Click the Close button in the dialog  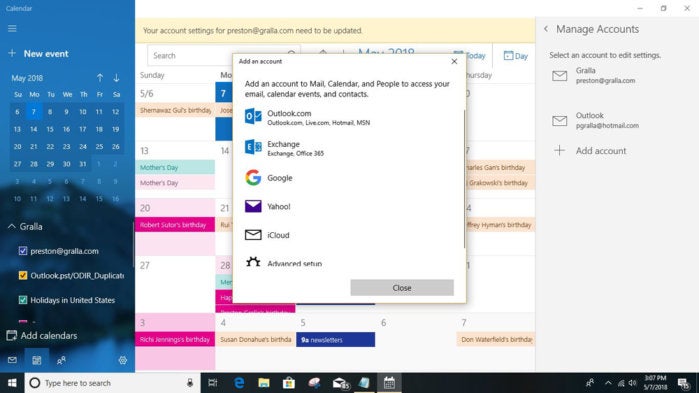[402, 288]
